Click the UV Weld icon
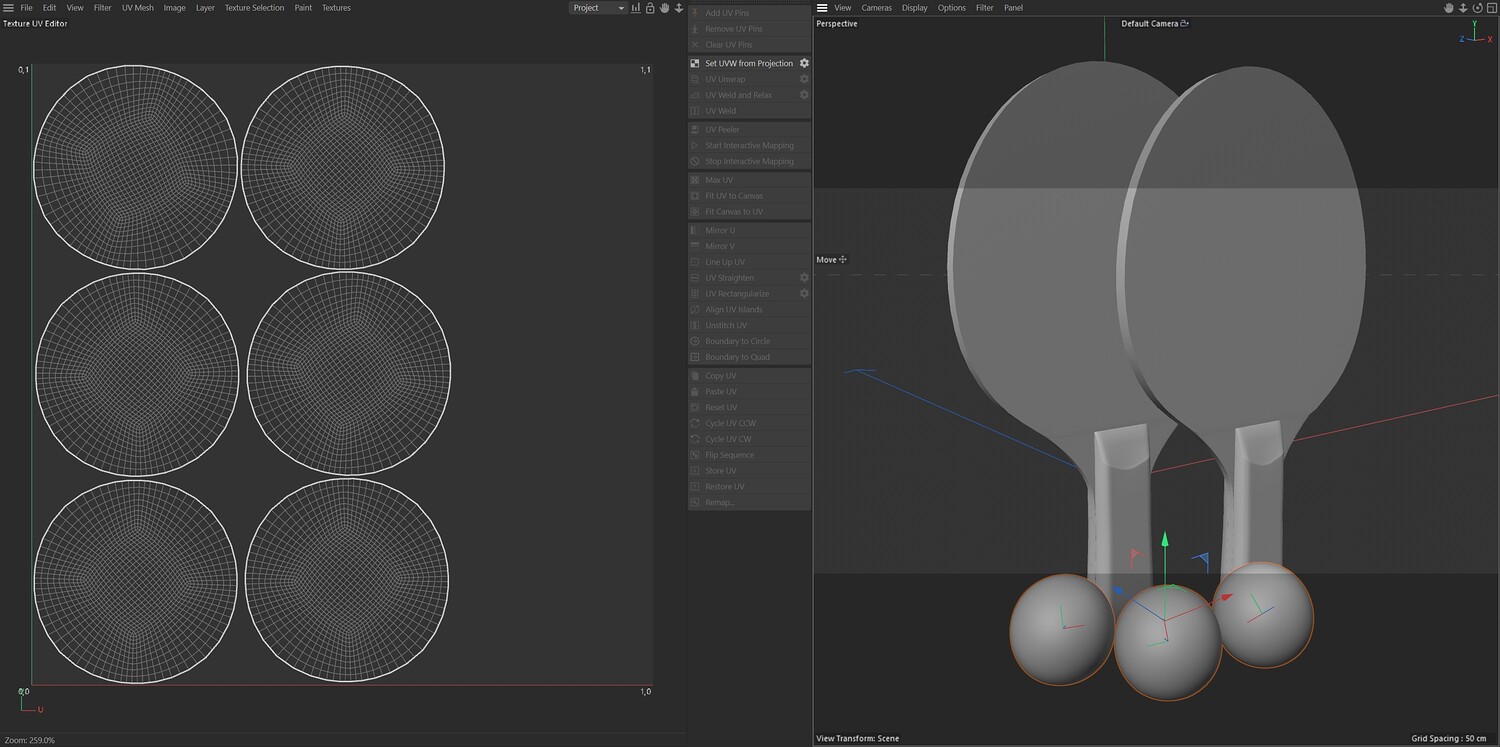Screen dimensions: 1500x747 (x=695, y=111)
